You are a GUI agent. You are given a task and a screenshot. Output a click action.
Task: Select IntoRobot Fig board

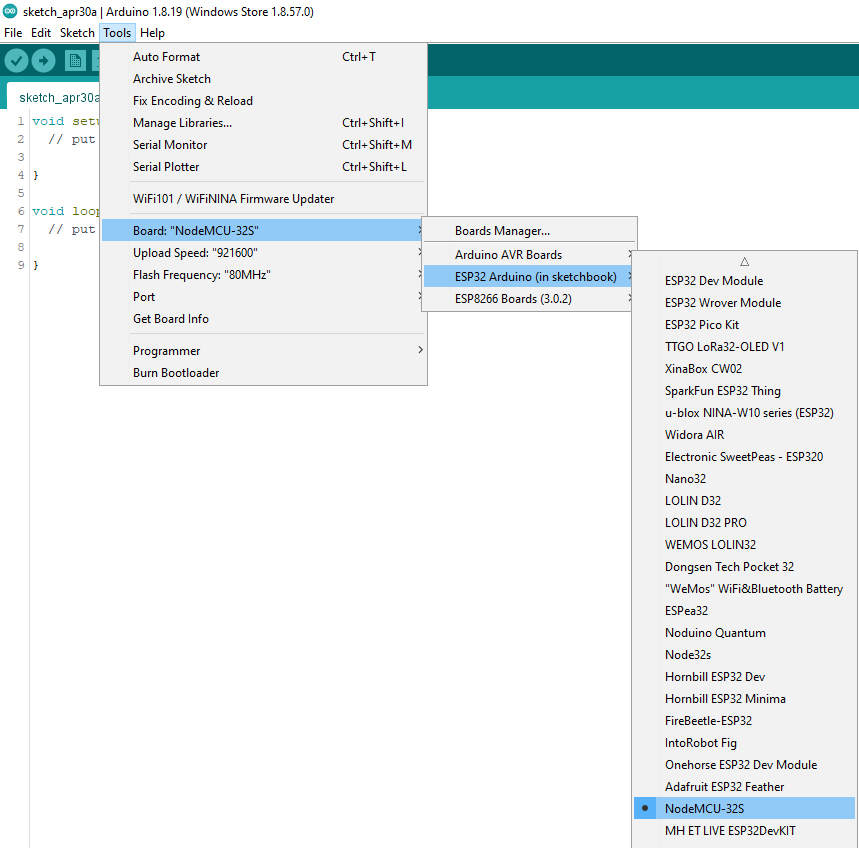(744, 742)
